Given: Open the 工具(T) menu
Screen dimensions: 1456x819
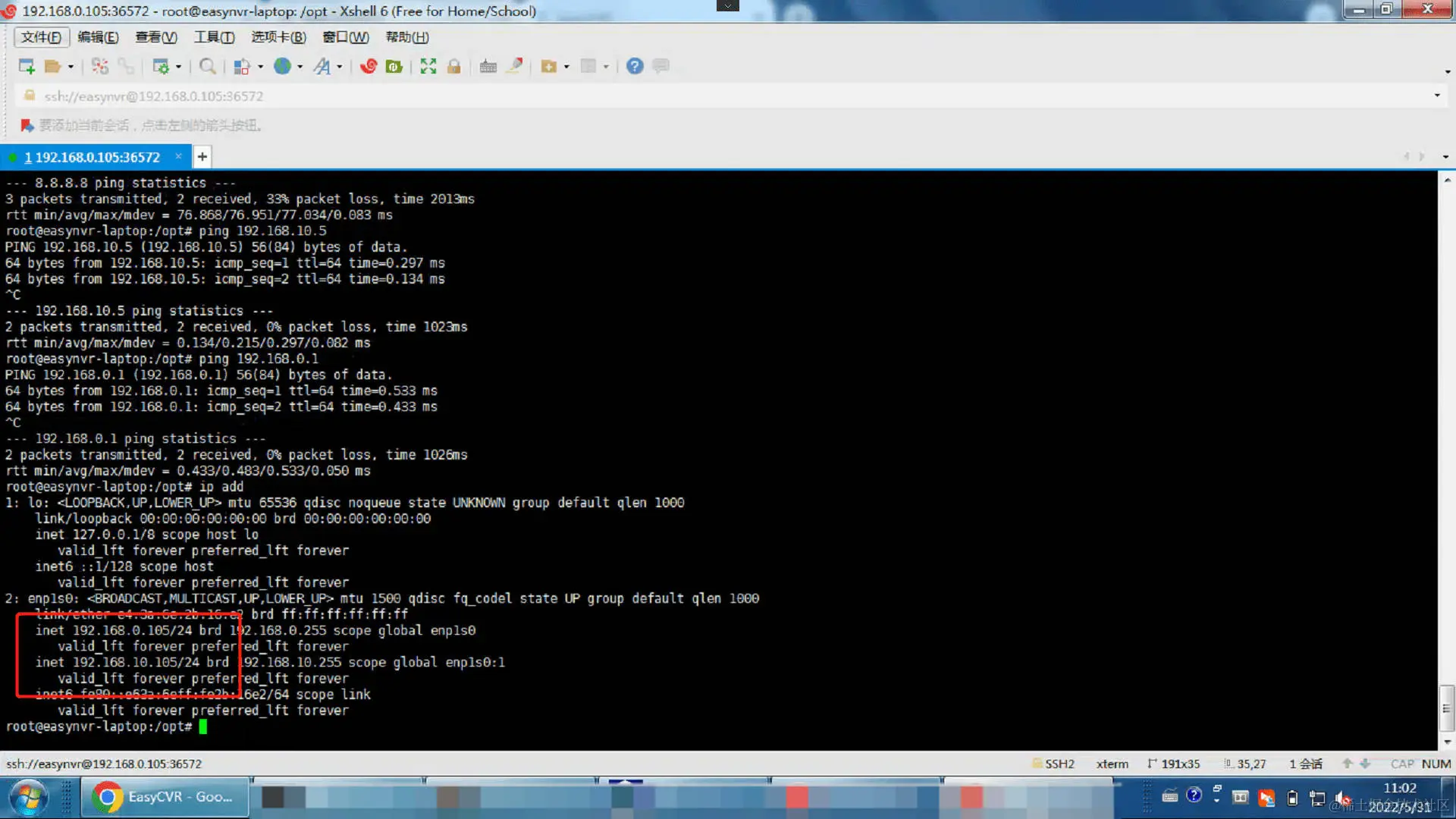Looking at the screenshot, I should [x=214, y=37].
